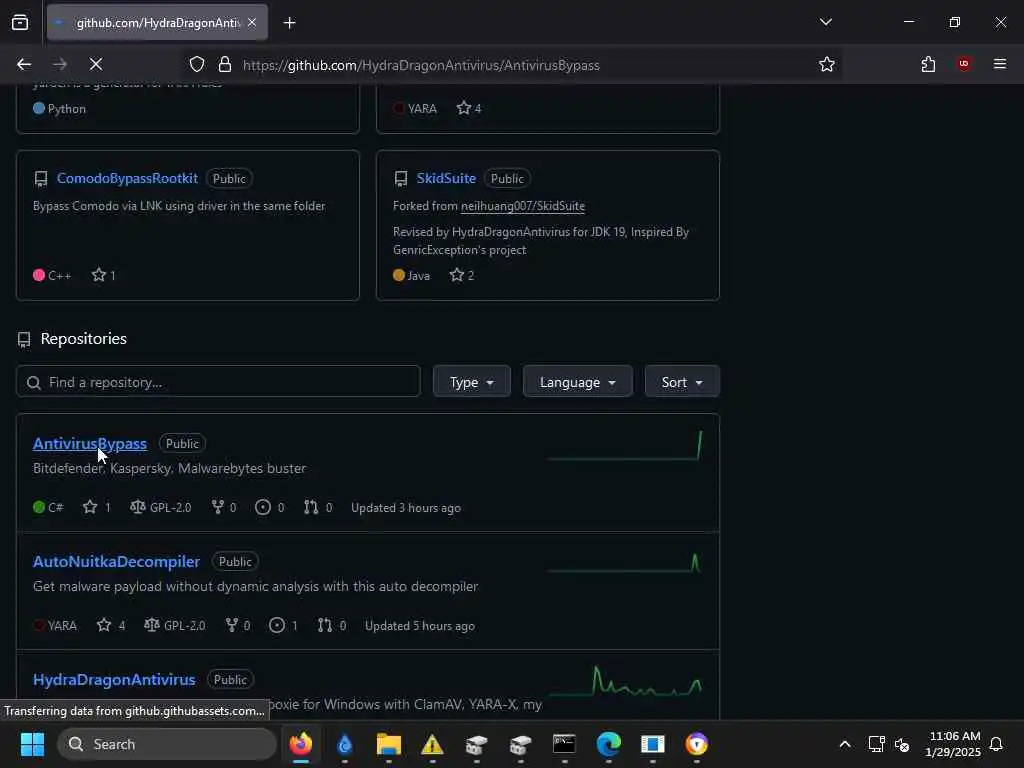Screen dimensions: 1024x768
Task: Open the Sort dropdown
Action: tap(682, 382)
